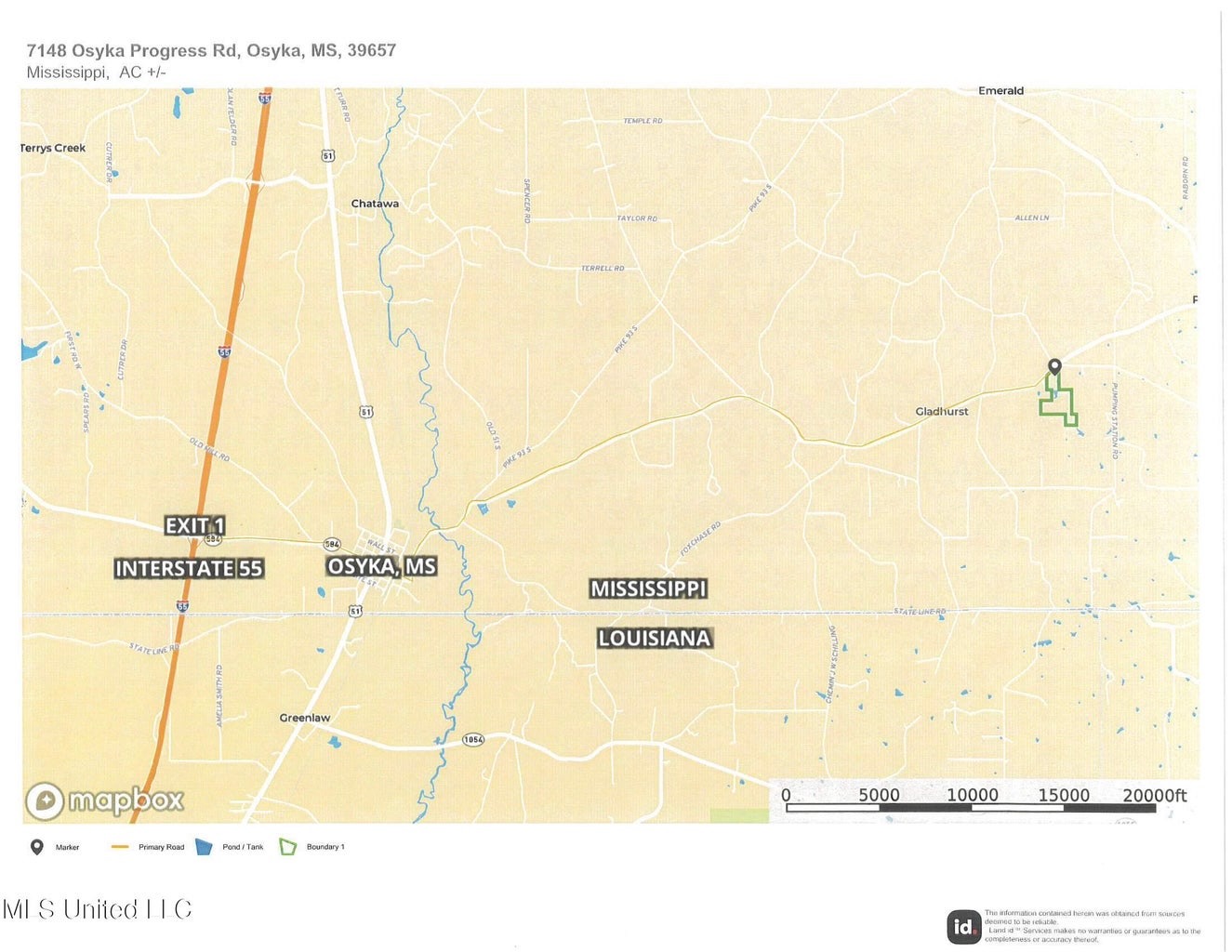Screen dimensions: 1232x952
Task: Click the 'Emerald' place name
Action: (x=1001, y=91)
